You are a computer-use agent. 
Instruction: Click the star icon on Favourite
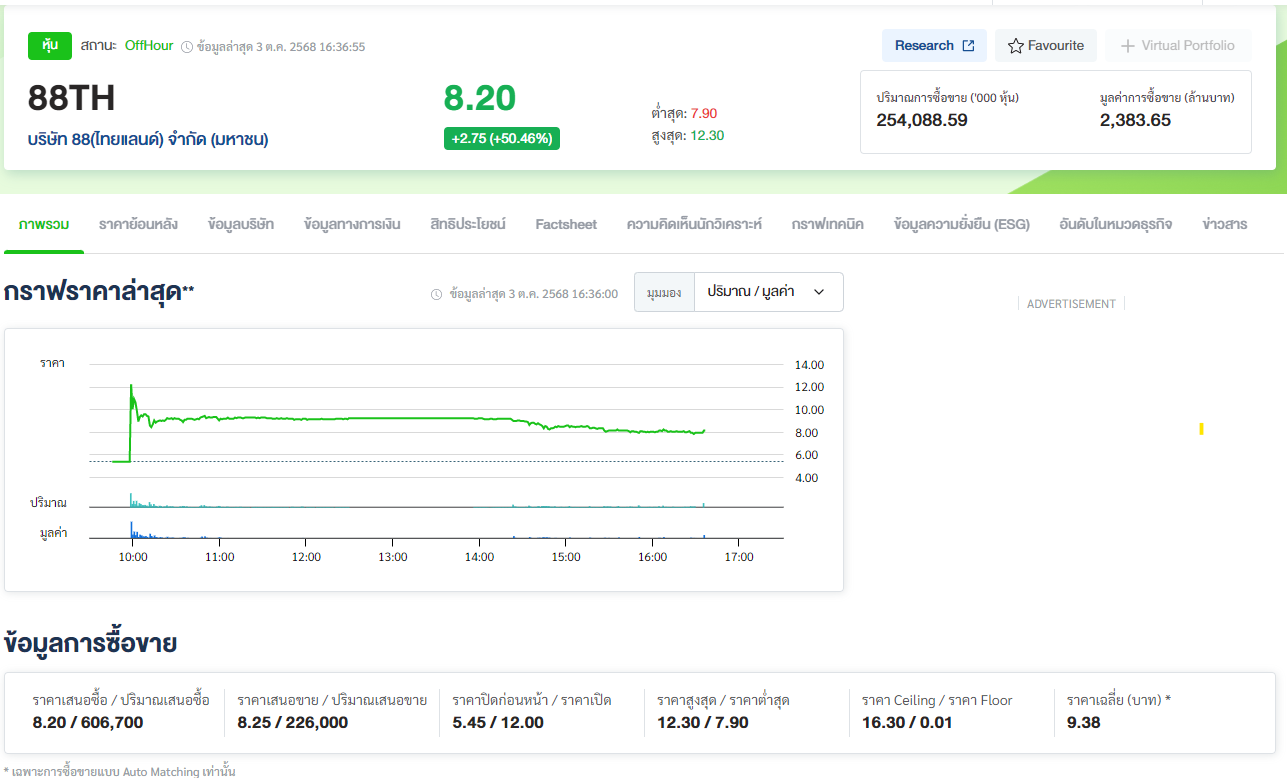pos(1016,46)
